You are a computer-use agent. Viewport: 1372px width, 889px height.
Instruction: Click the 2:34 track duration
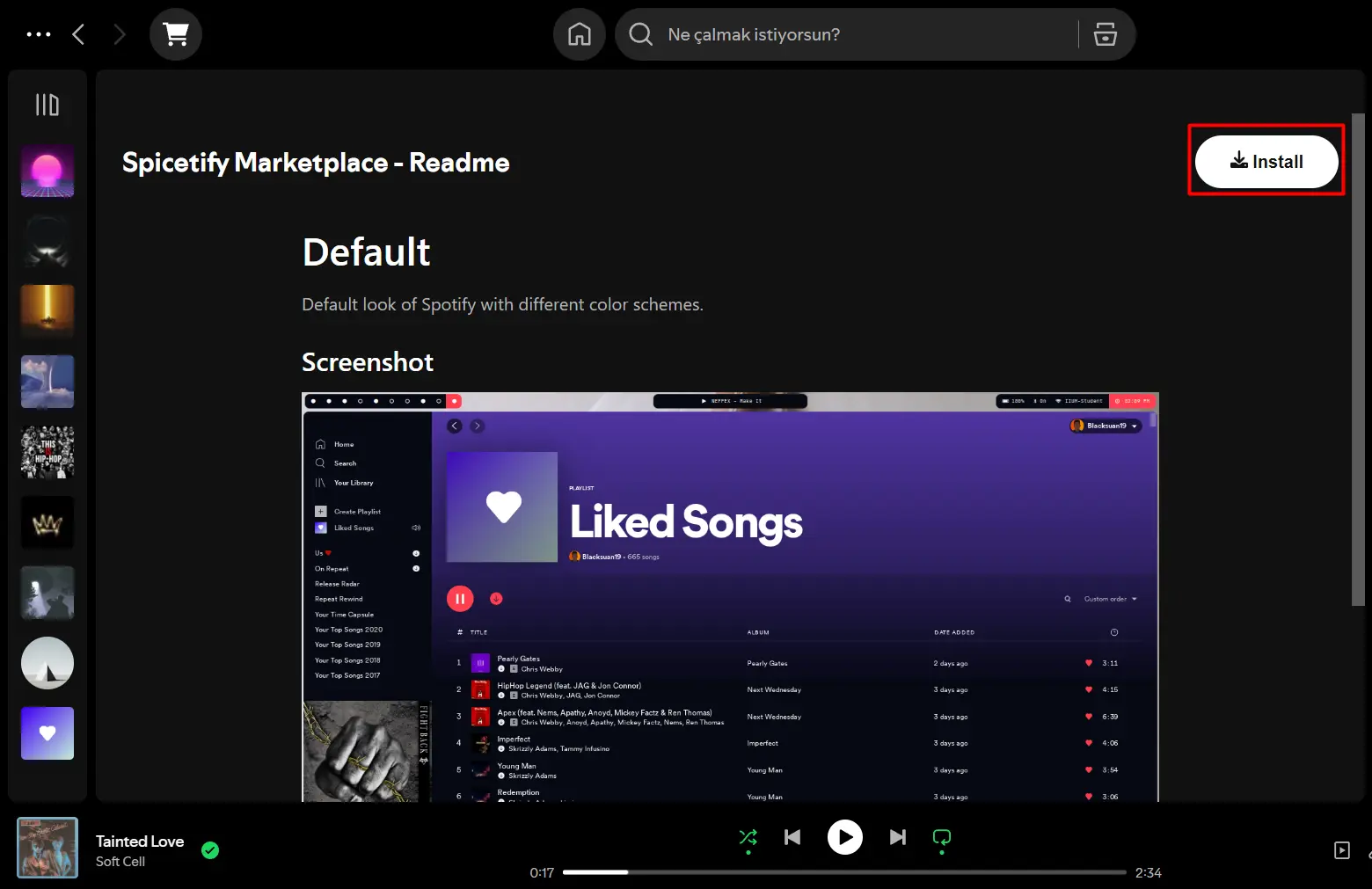tap(1149, 873)
